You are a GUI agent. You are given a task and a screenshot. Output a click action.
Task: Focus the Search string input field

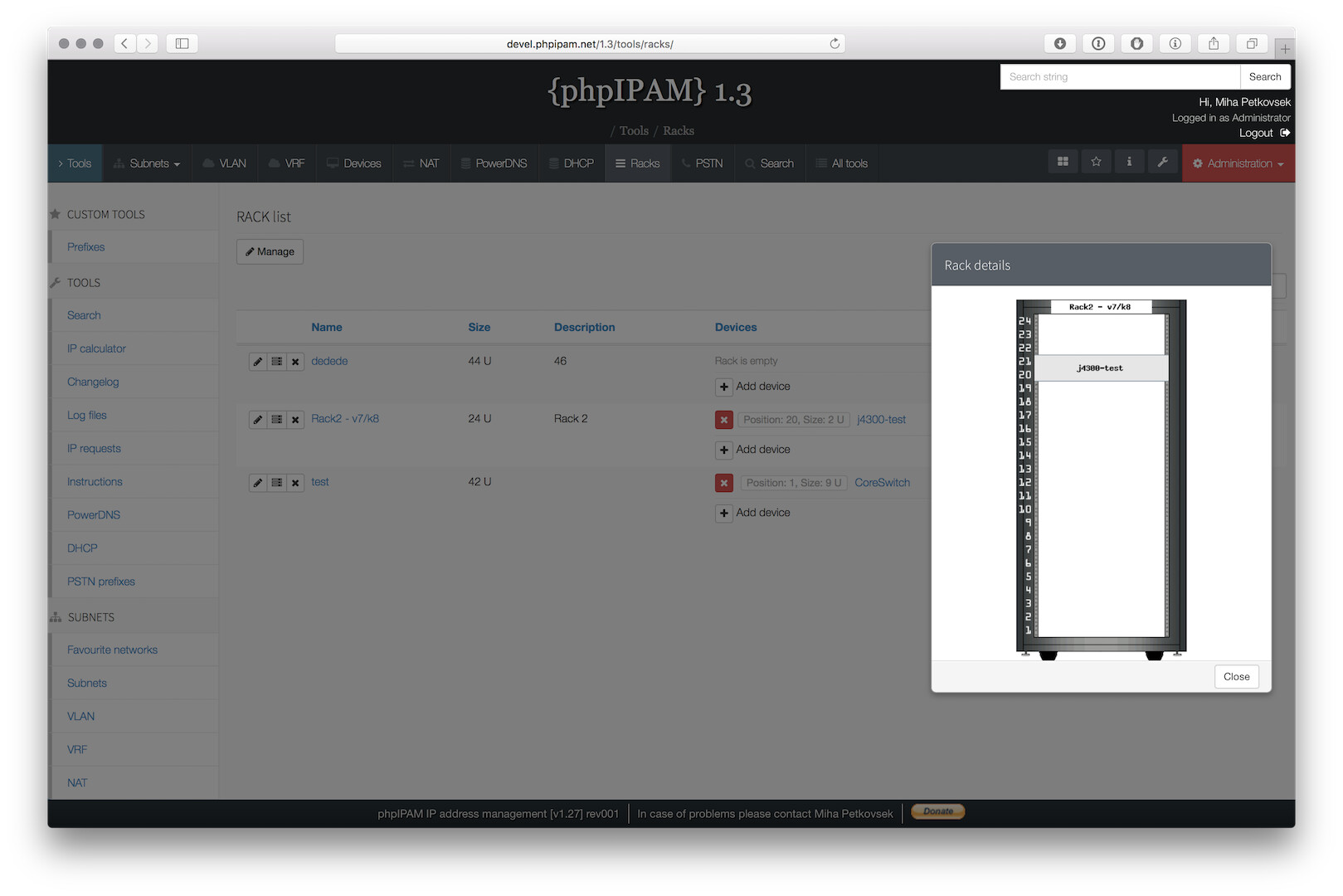pyautogui.click(x=1120, y=76)
